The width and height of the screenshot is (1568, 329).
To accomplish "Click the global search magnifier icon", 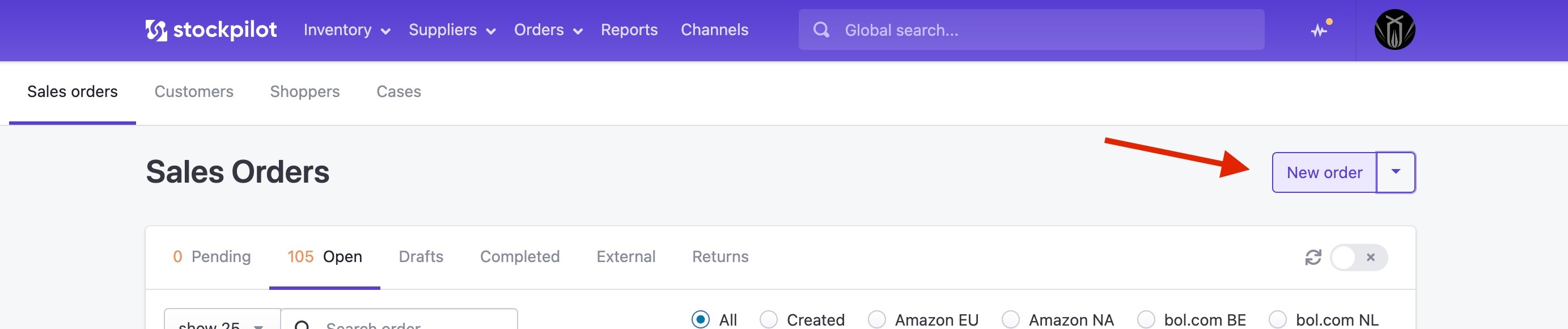I will click(821, 29).
